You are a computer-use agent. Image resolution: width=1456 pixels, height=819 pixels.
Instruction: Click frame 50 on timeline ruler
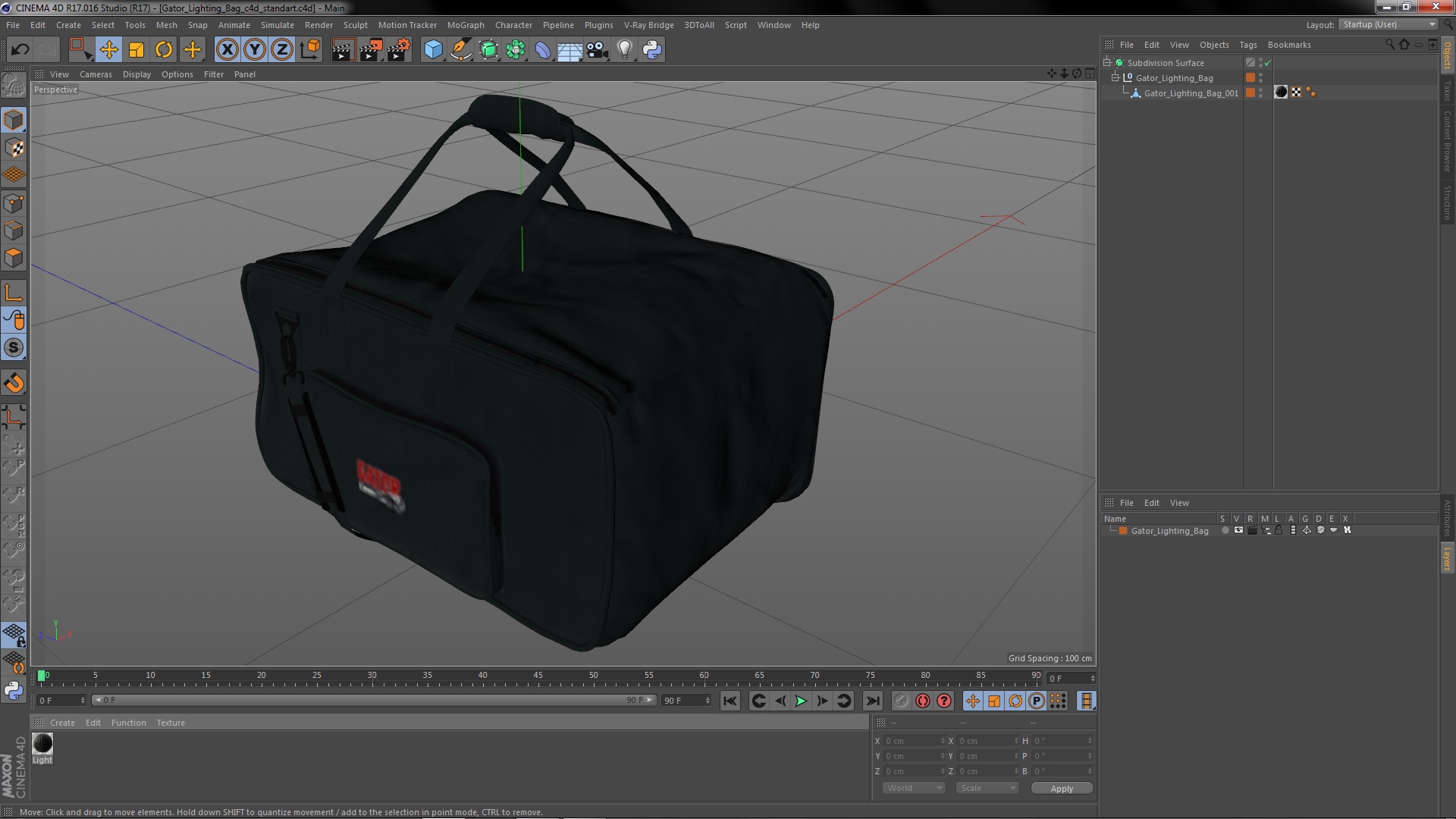pyautogui.click(x=594, y=675)
